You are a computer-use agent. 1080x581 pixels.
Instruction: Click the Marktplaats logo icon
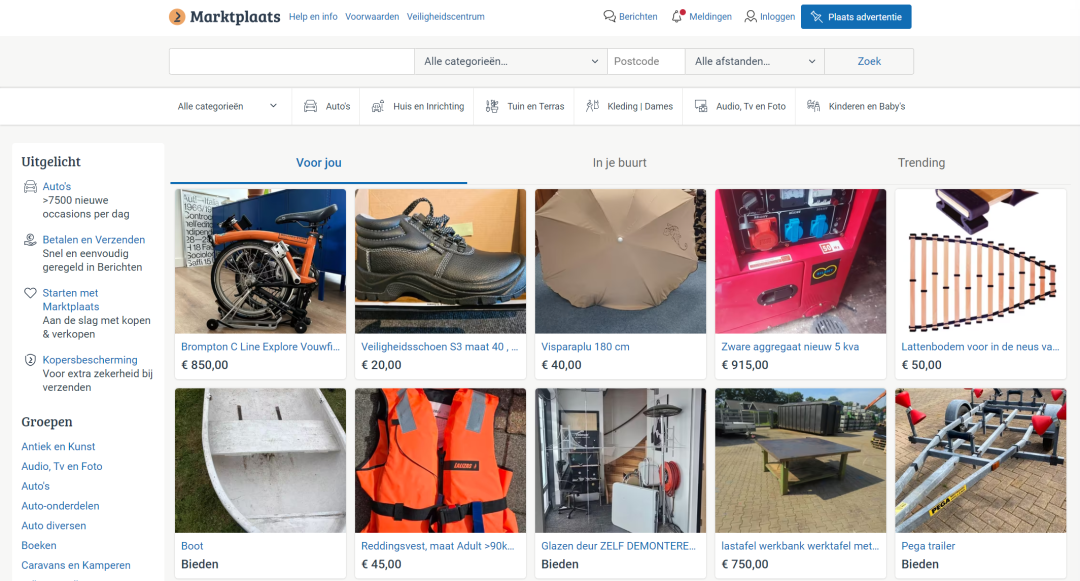pyautogui.click(x=177, y=17)
